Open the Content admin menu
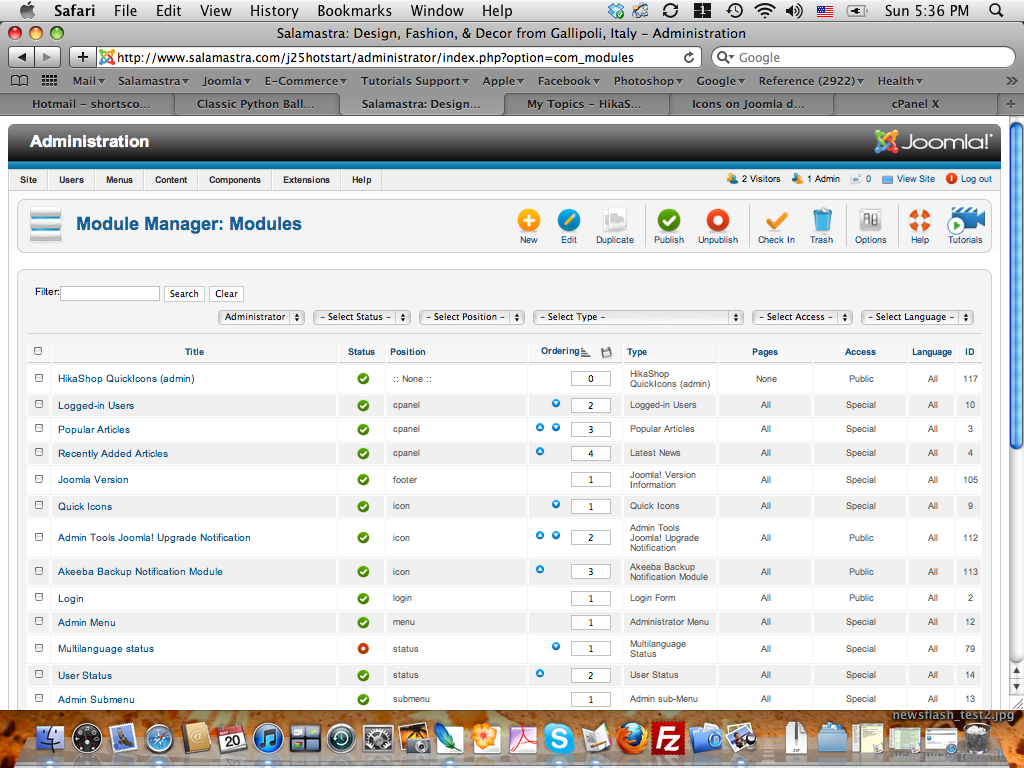Viewport: 1024px width, 768px height. [171, 180]
